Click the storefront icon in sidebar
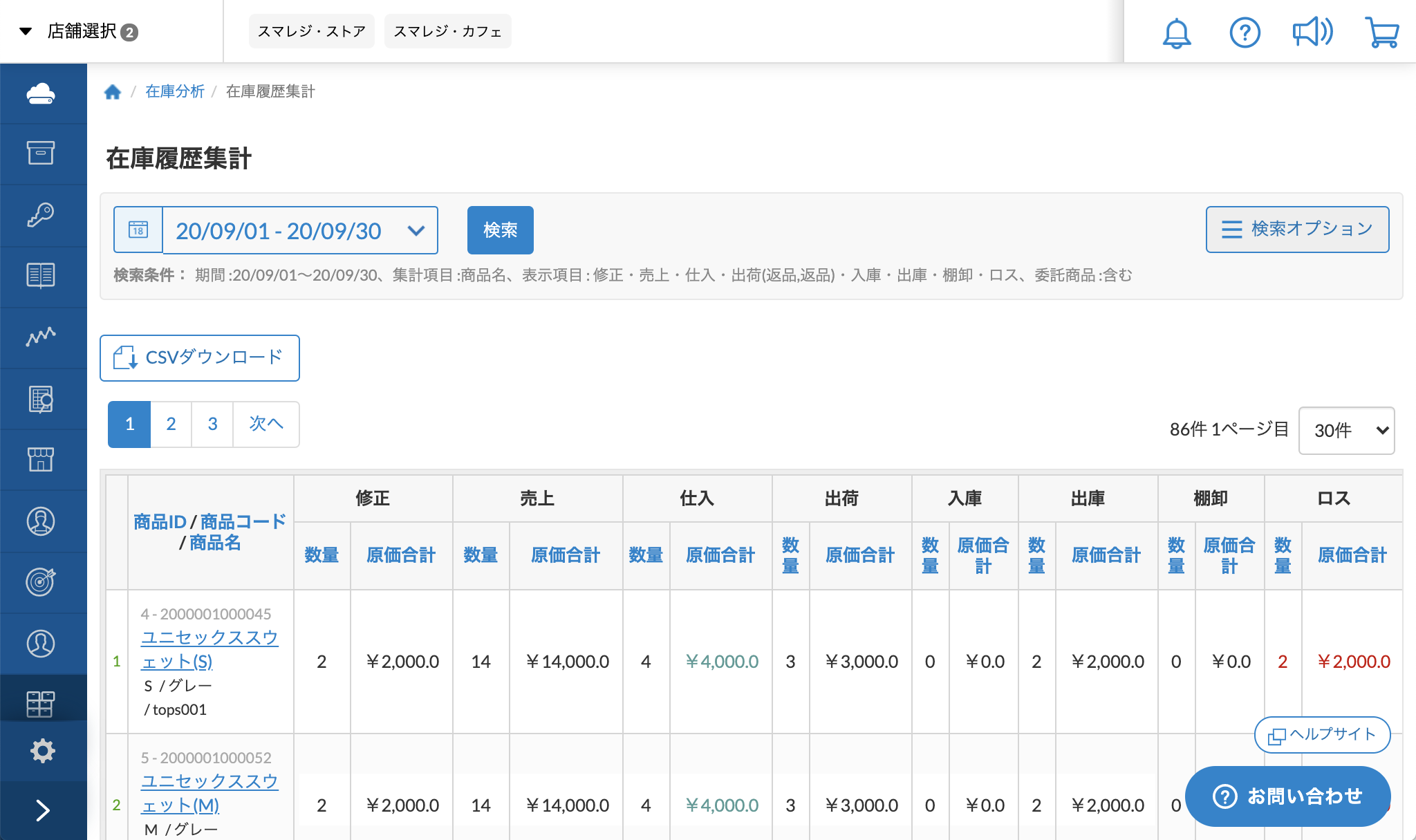The width and height of the screenshot is (1416, 840). [x=41, y=459]
